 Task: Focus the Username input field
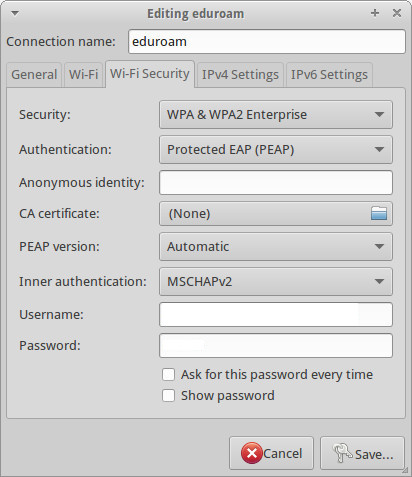coord(276,315)
